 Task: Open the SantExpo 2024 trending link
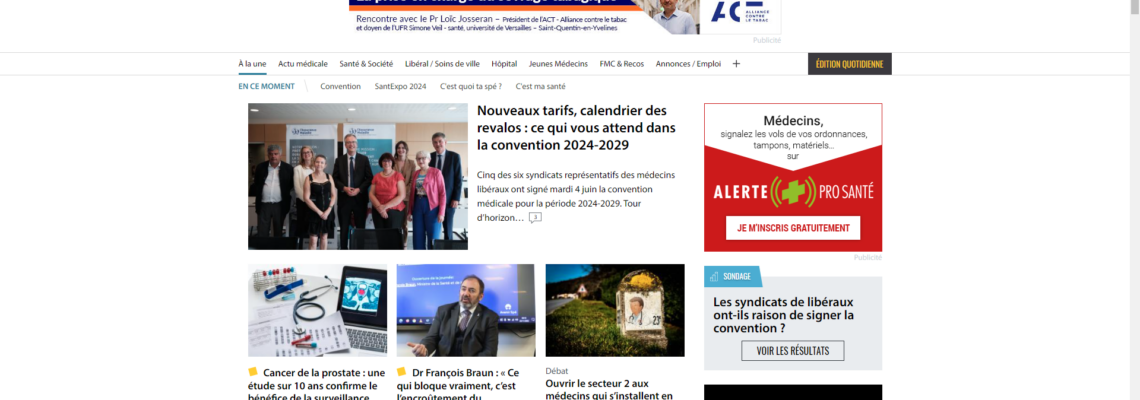click(401, 87)
